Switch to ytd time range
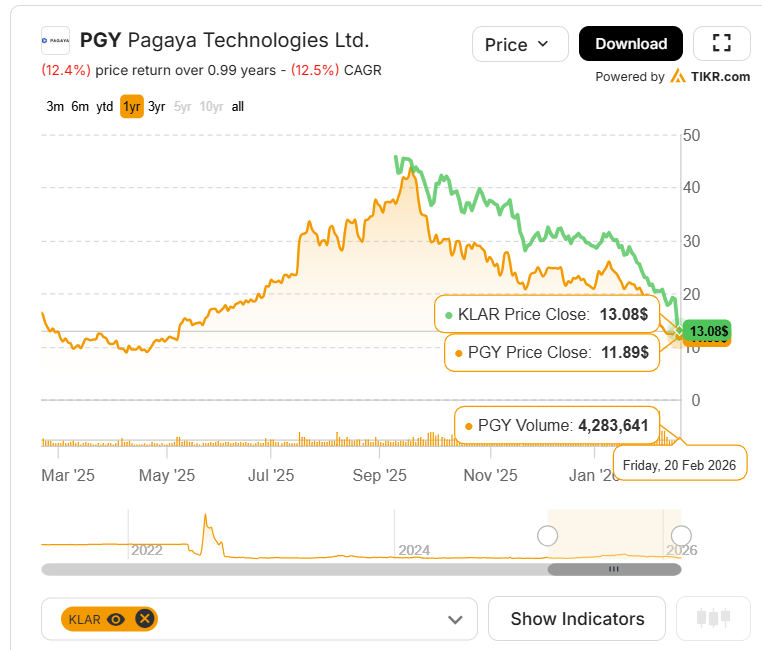This screenshot has height=650, width=762. coord(104,106)
